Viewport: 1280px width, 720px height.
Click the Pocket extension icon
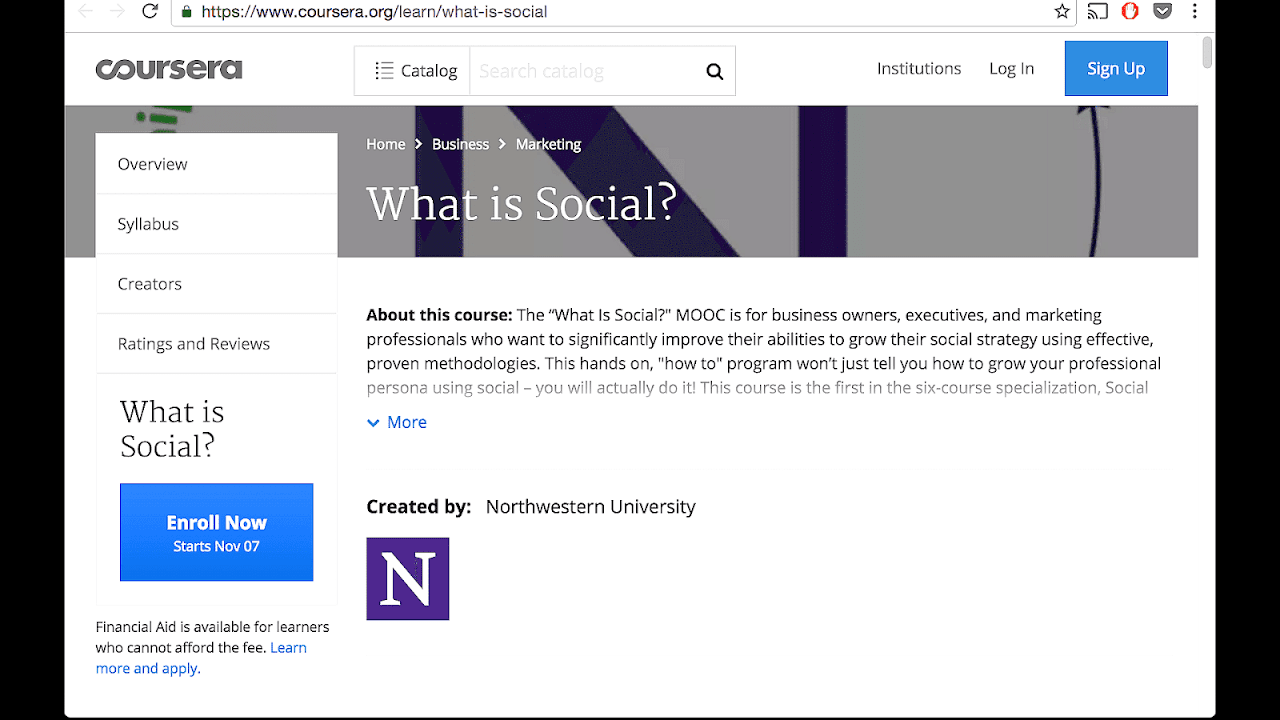(x=1162, y=12)
